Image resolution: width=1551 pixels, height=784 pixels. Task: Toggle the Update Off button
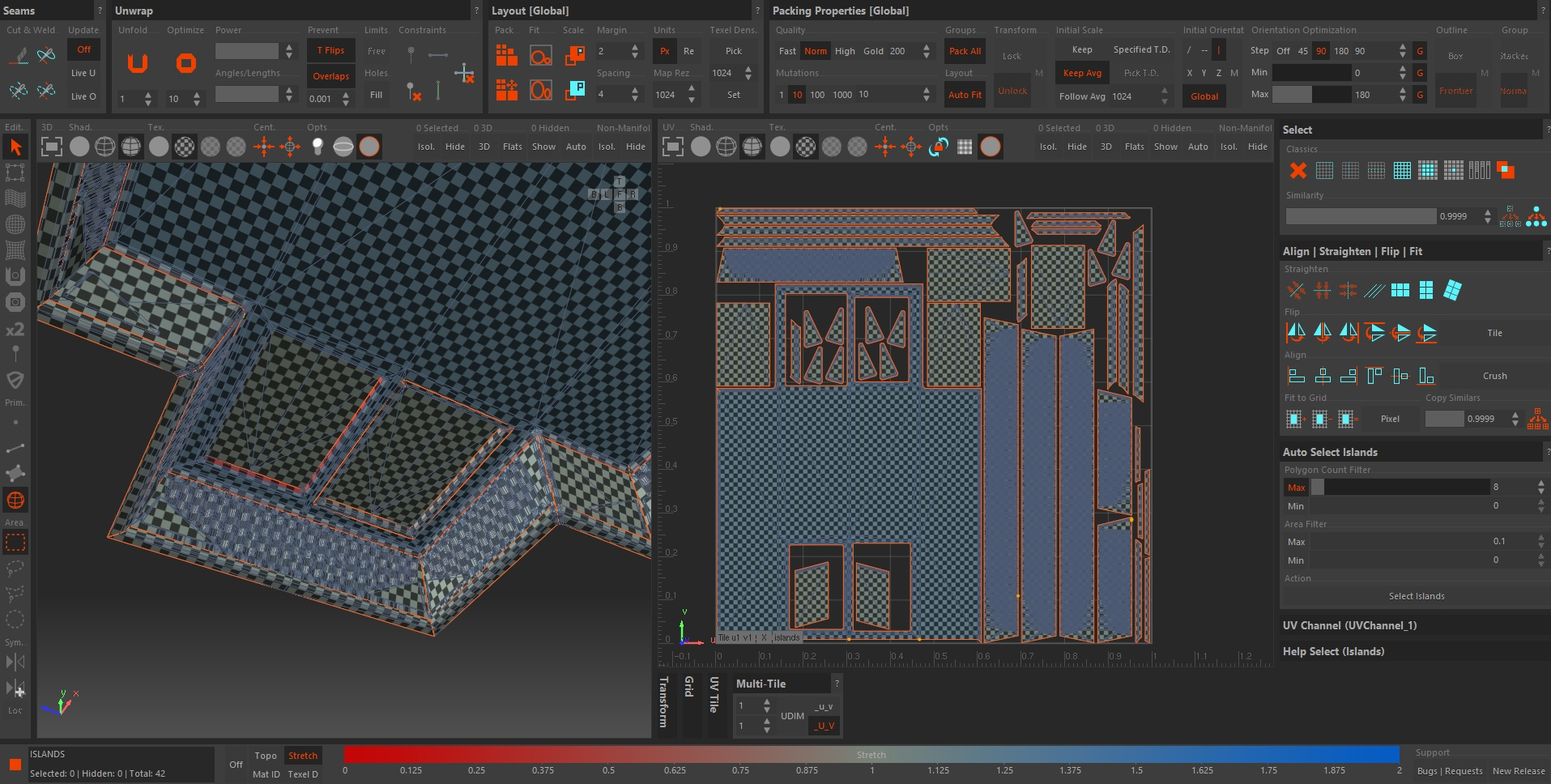[x=83, y=49]
